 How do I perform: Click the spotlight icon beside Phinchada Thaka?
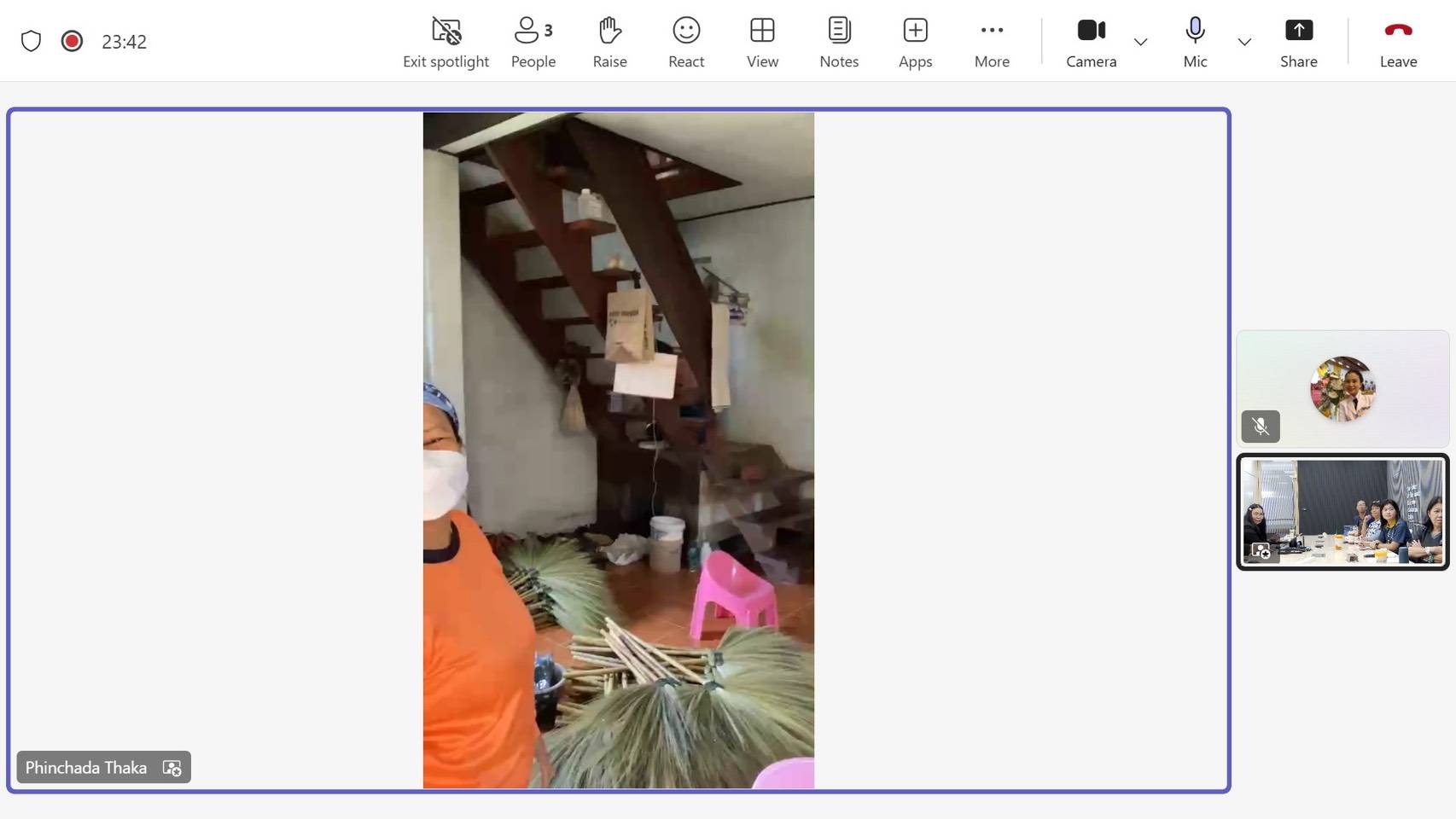172,768
